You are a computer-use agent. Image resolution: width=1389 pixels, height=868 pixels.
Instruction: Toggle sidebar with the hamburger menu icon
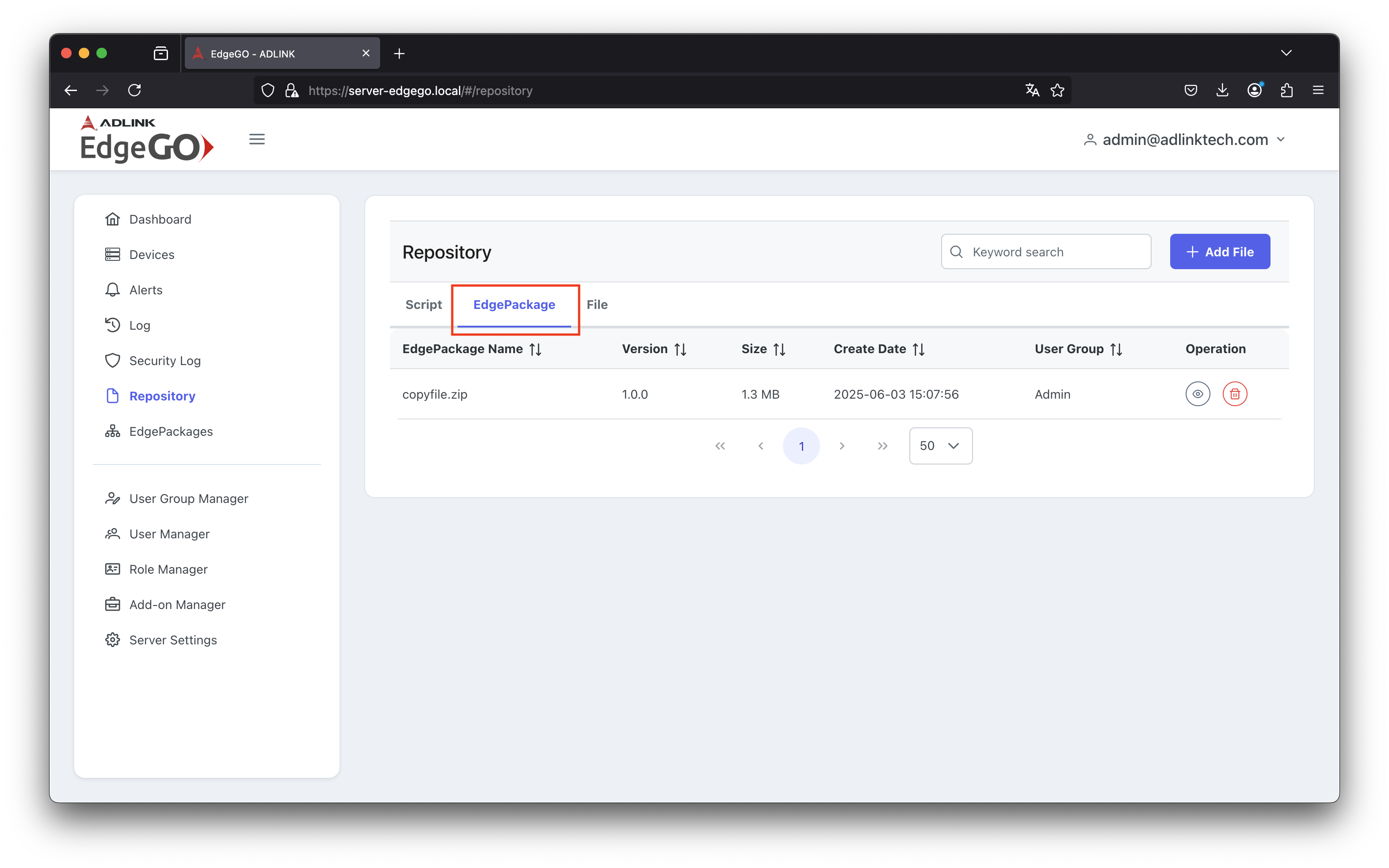(257, 139)
